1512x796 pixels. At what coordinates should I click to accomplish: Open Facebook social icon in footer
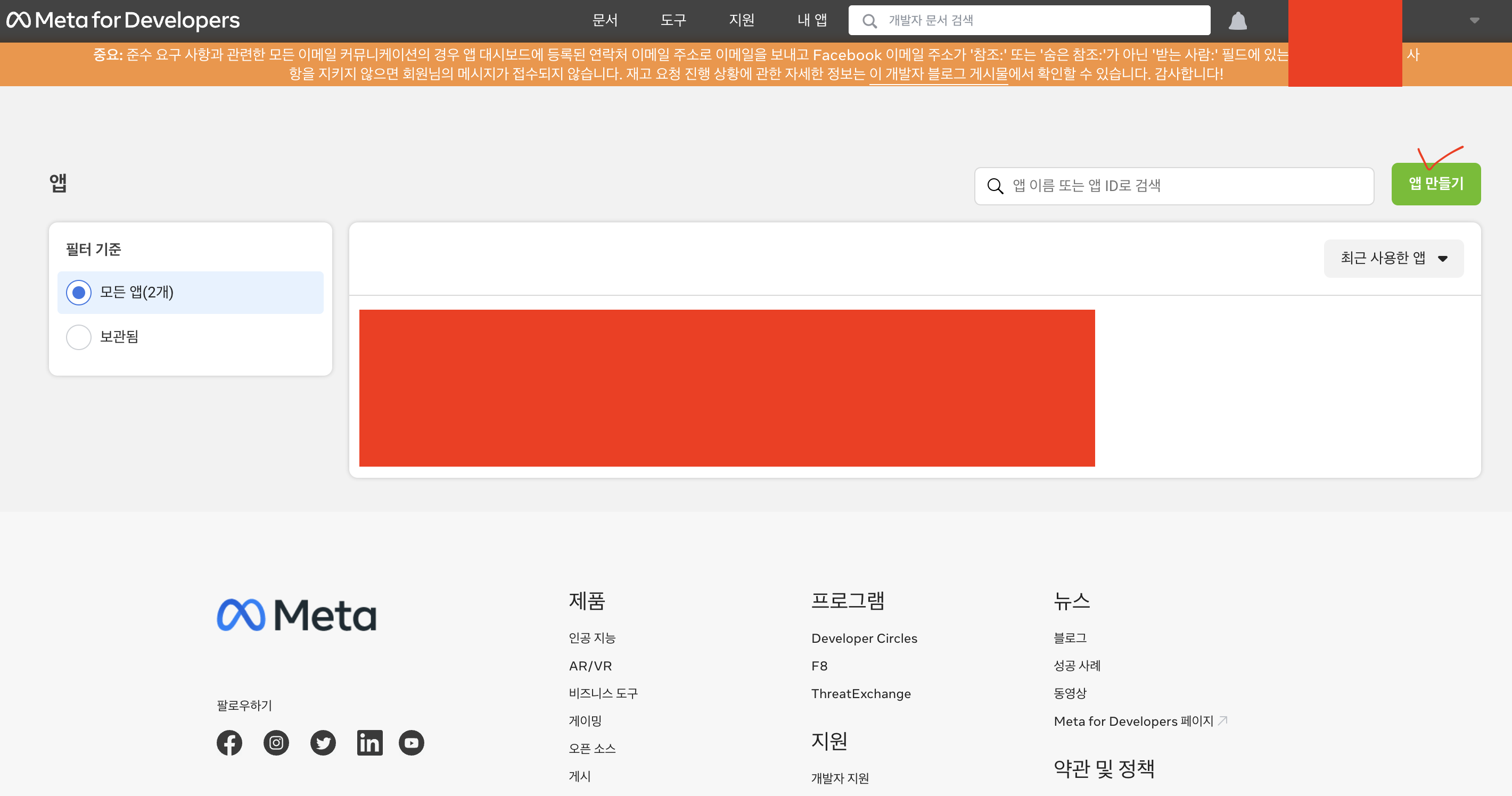(x=229, y=743)
